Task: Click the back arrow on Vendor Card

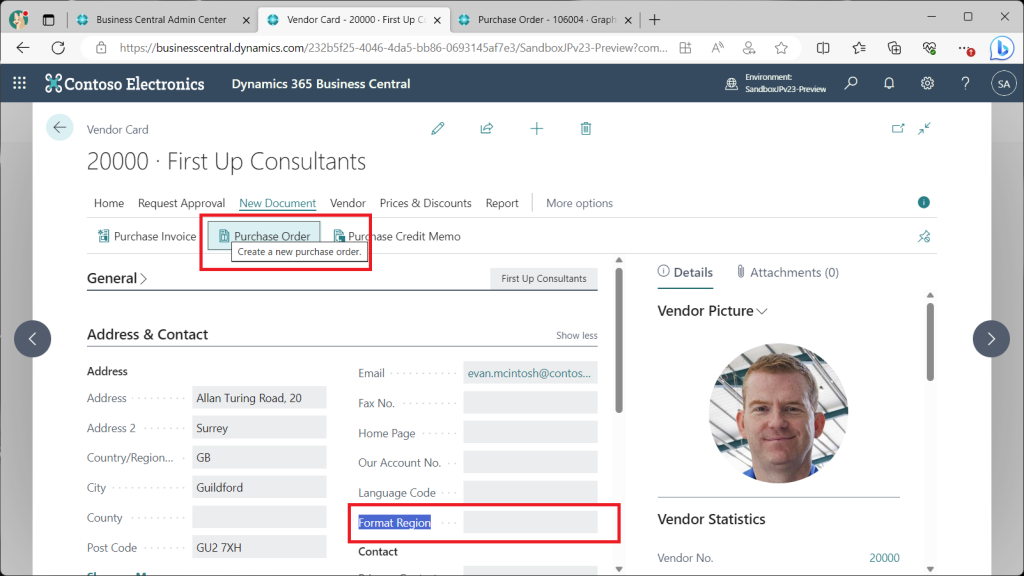Action: pos(59,127)
